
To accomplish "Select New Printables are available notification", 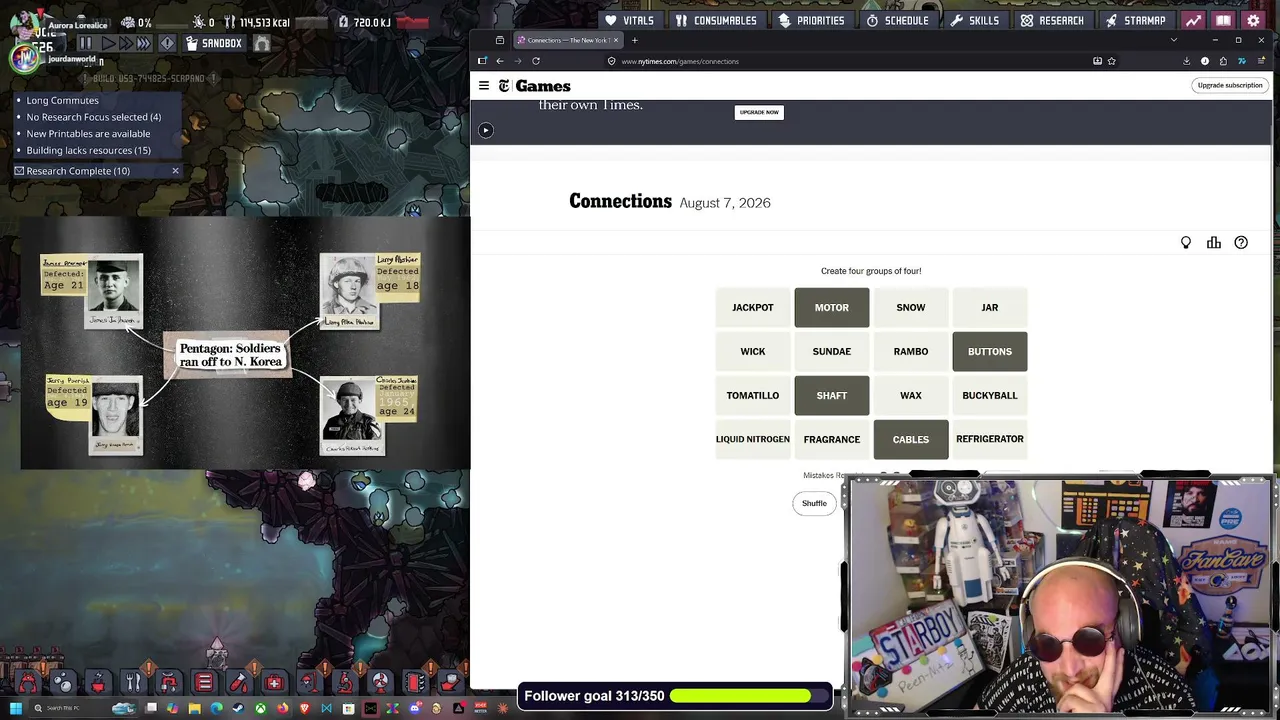I will [x=88, y=134].
